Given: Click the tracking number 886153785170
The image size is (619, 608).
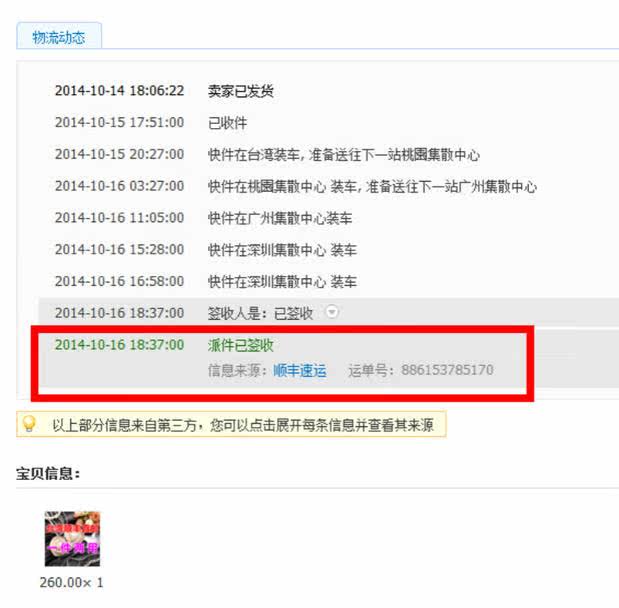Looking at the screenshot, I should tap(447, 370).
